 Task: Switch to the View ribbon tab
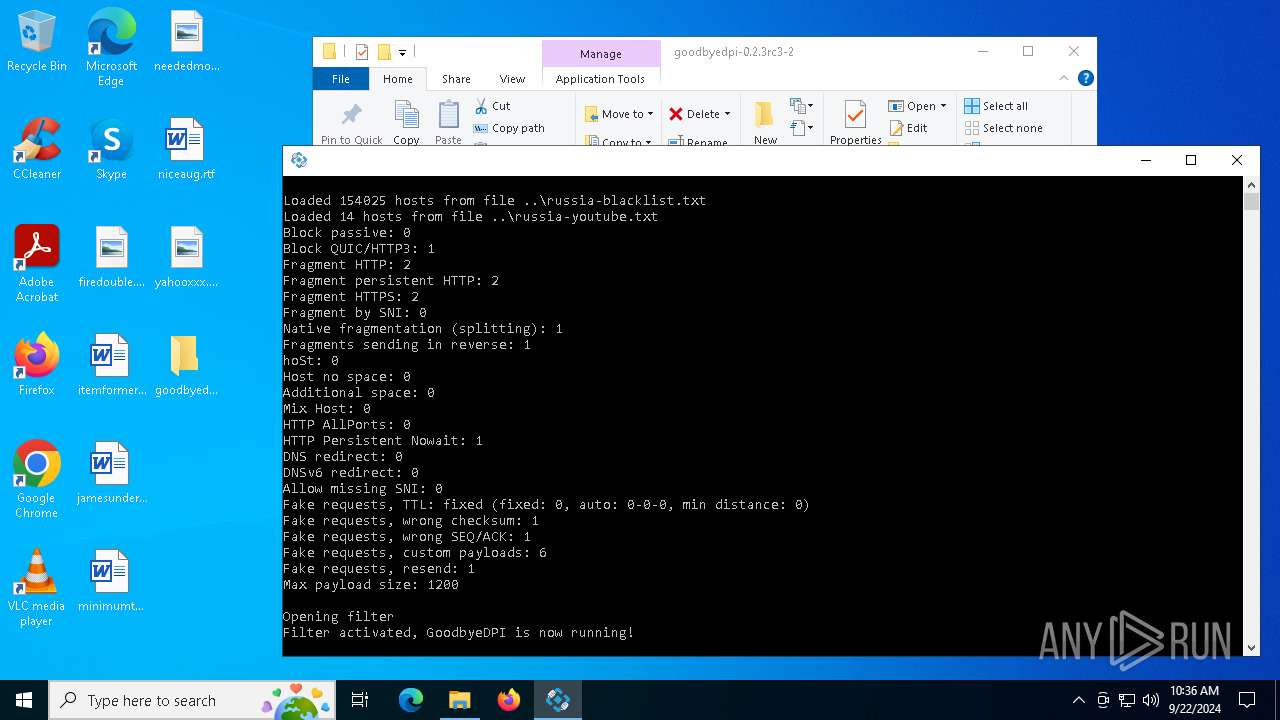click(512, 79)
